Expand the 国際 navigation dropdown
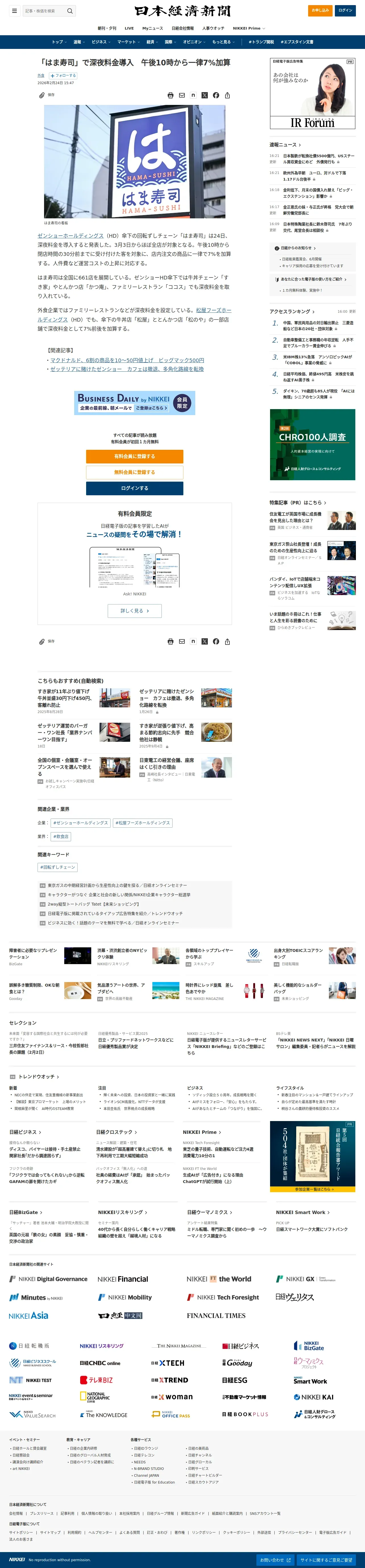Screen dimensions: 365x1568 [170, 42]
